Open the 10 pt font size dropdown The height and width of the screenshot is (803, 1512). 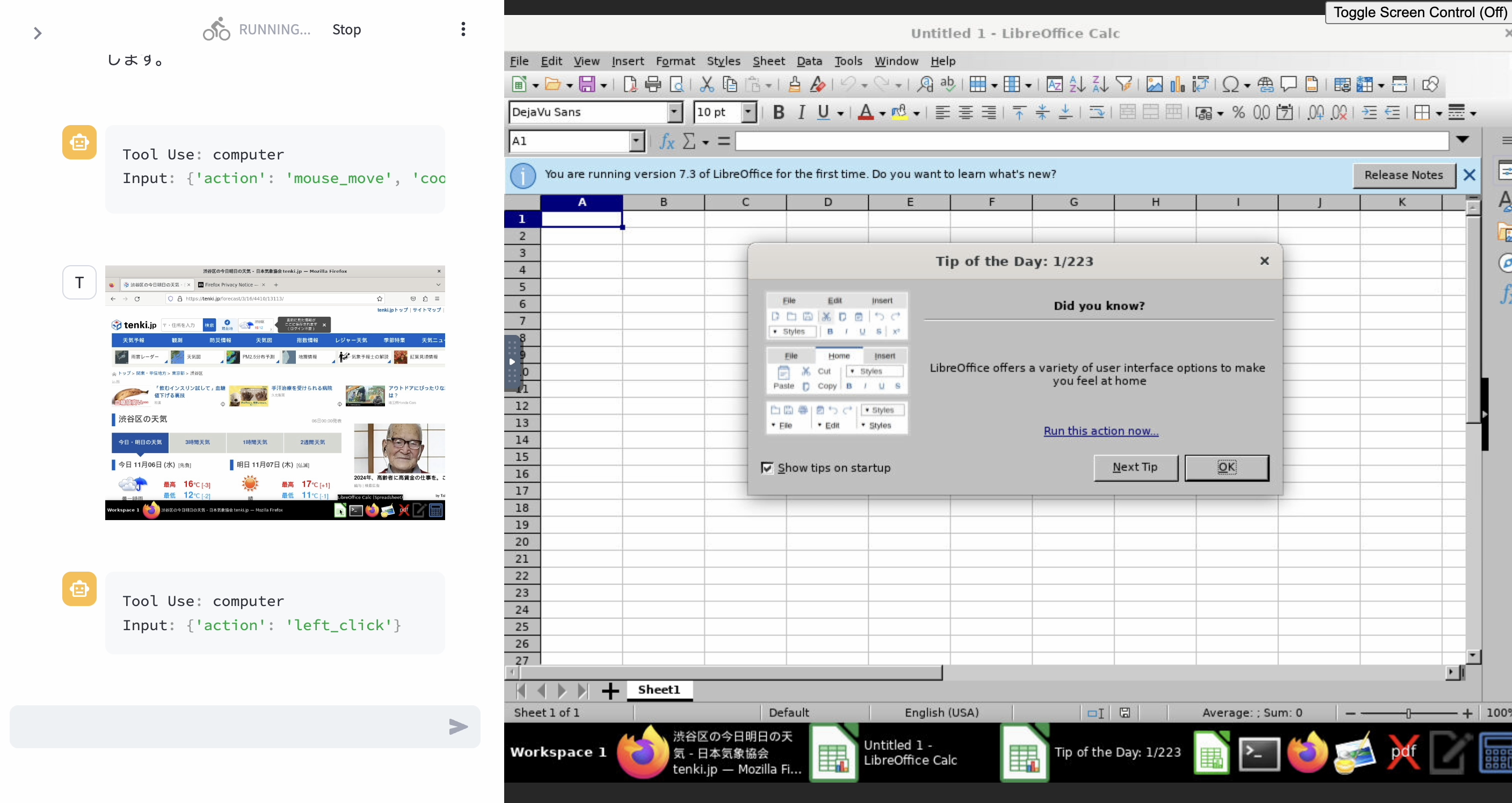748,112
